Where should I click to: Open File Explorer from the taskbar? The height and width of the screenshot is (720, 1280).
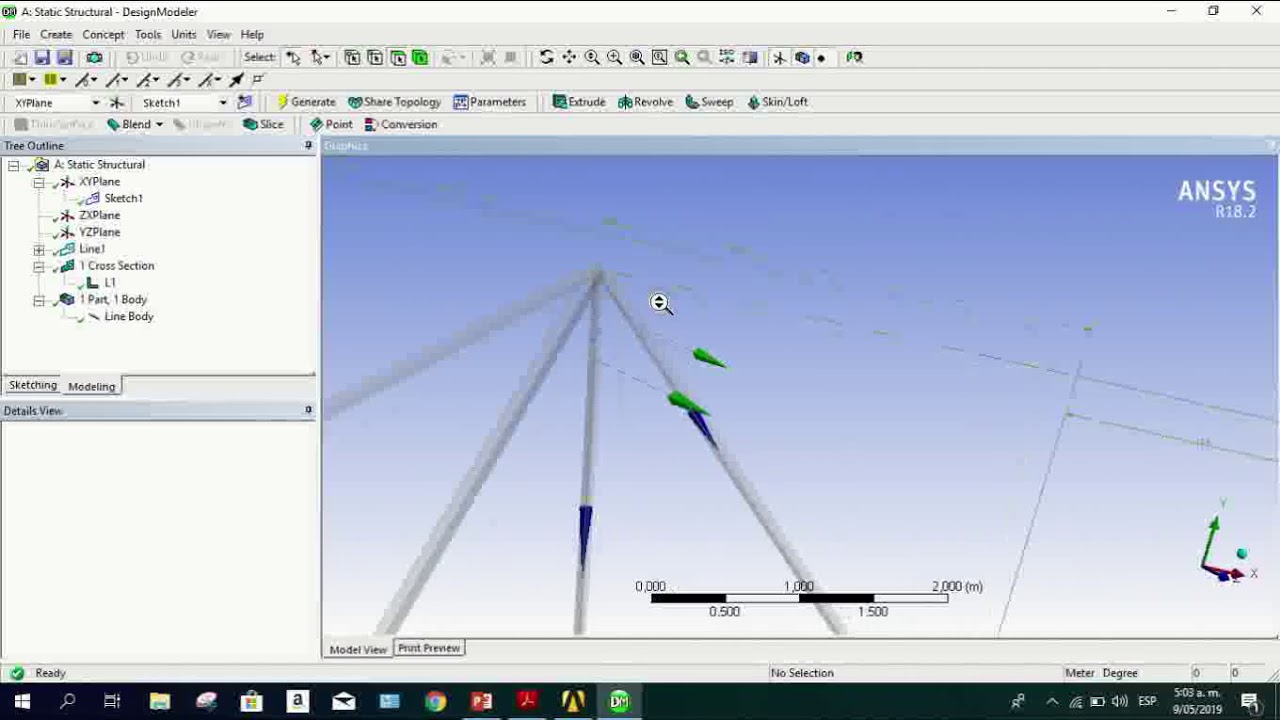[x=160, y=702]
